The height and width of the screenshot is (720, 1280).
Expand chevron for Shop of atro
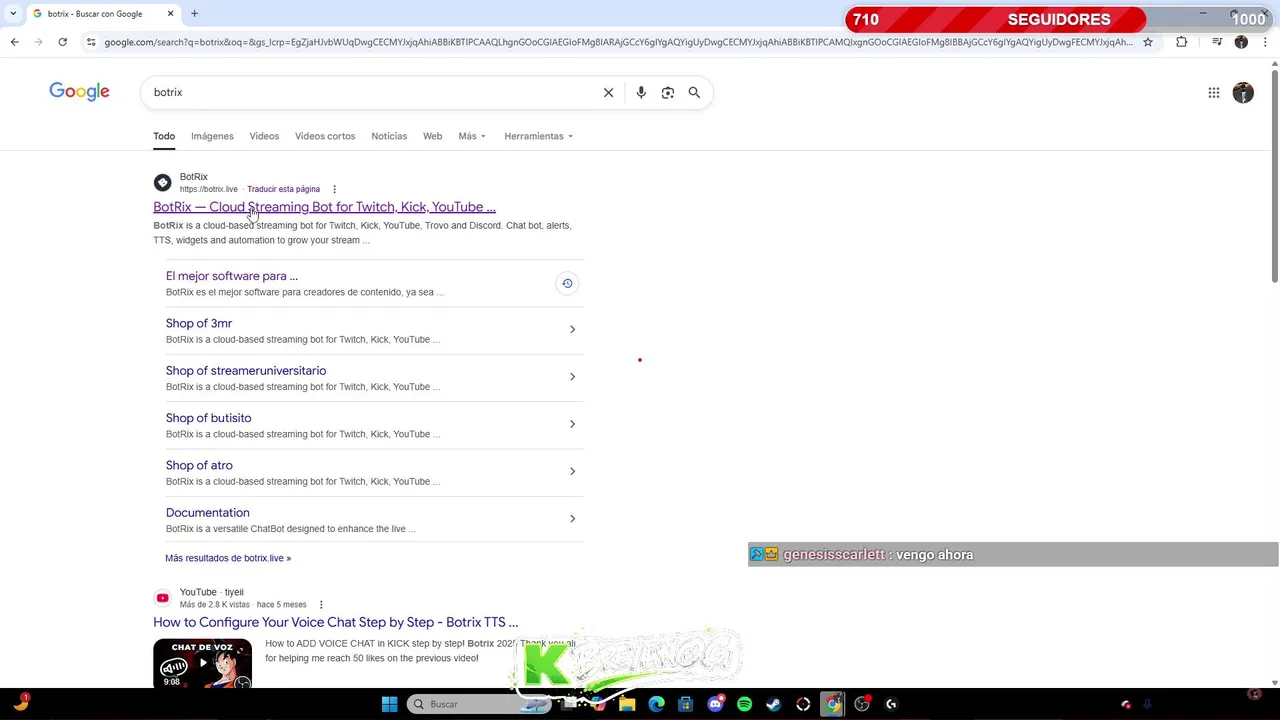572,471
